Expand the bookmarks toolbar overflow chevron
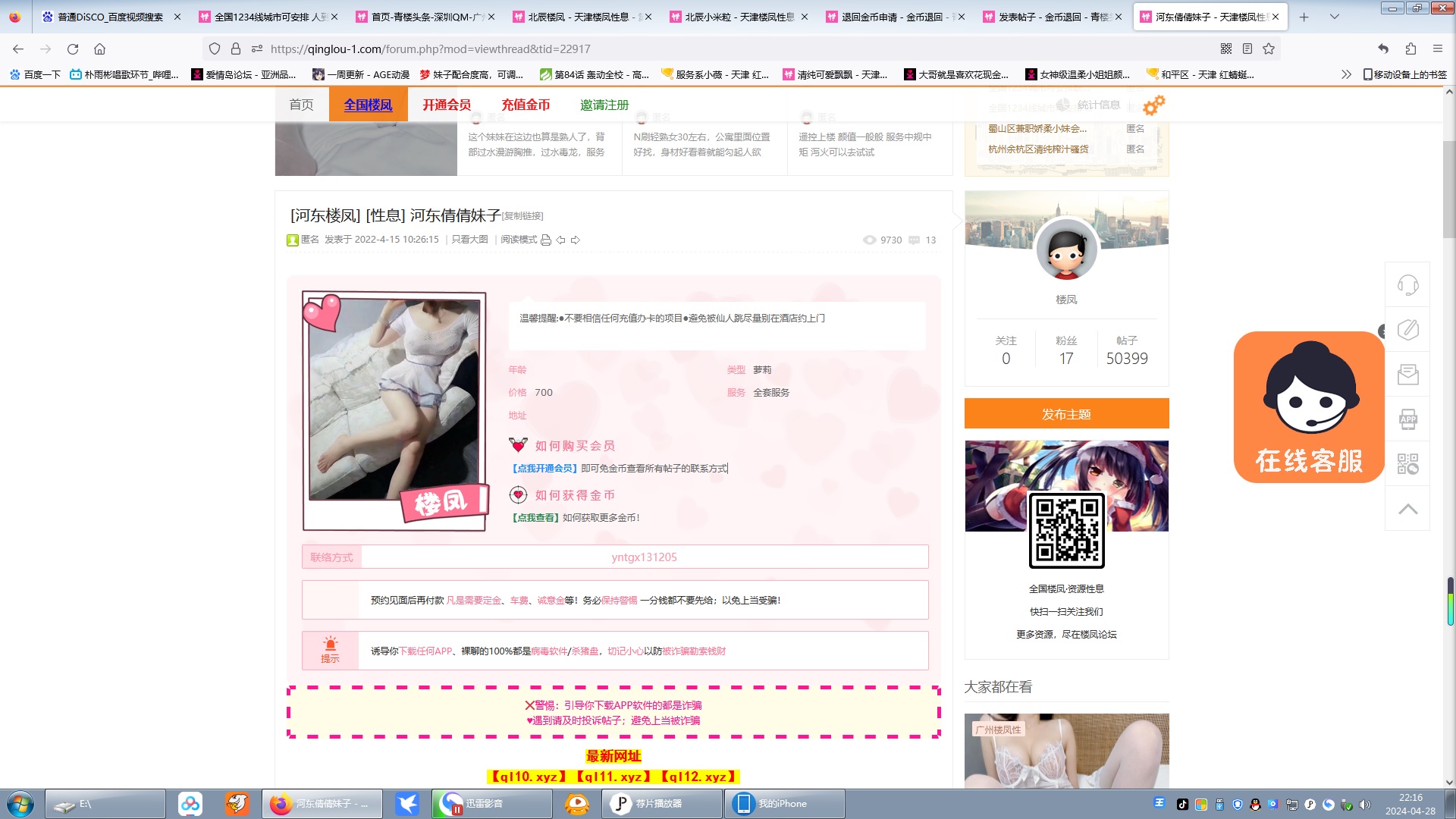Viewport: 1456px width, 819px height. [x=1346, y=74]
